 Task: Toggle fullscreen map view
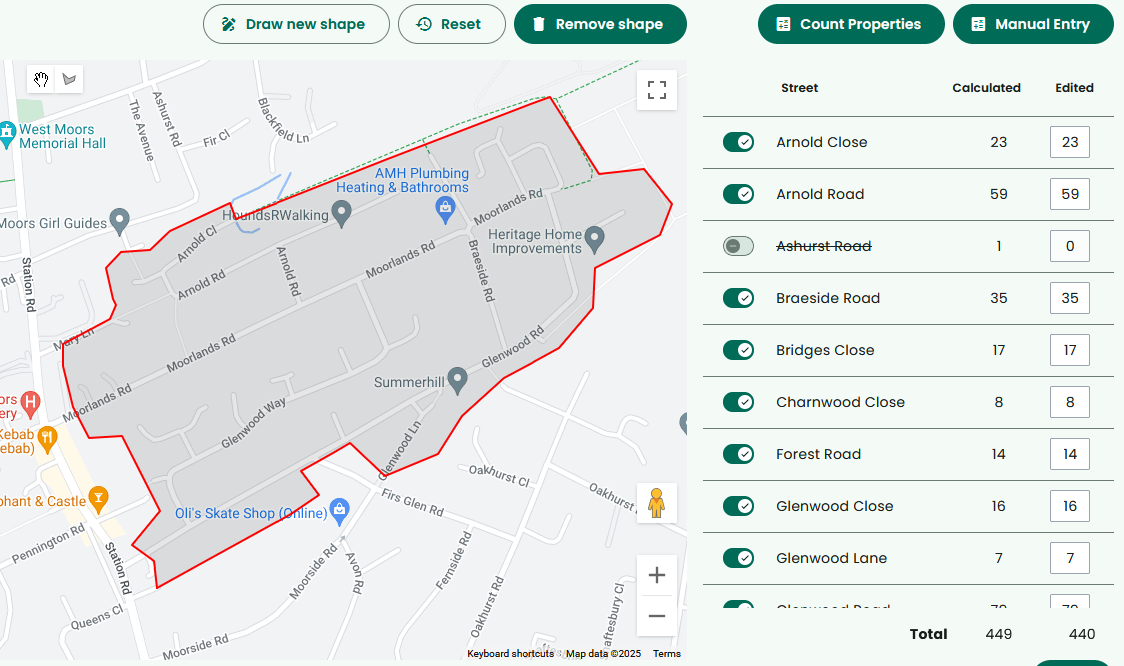[657, 90]
